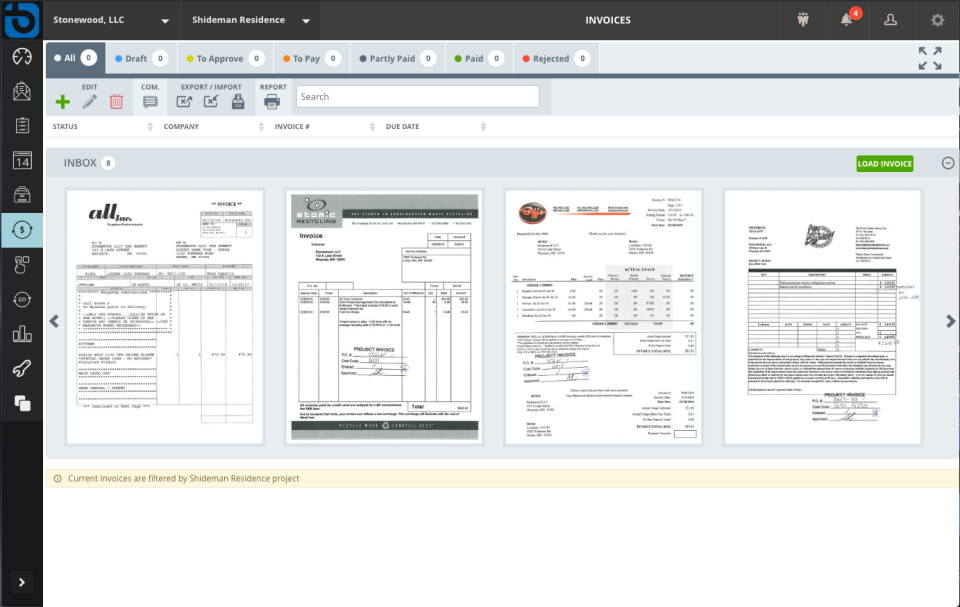Collapse the INBOX panel with the minus control
960x607 pixels.
946,163
